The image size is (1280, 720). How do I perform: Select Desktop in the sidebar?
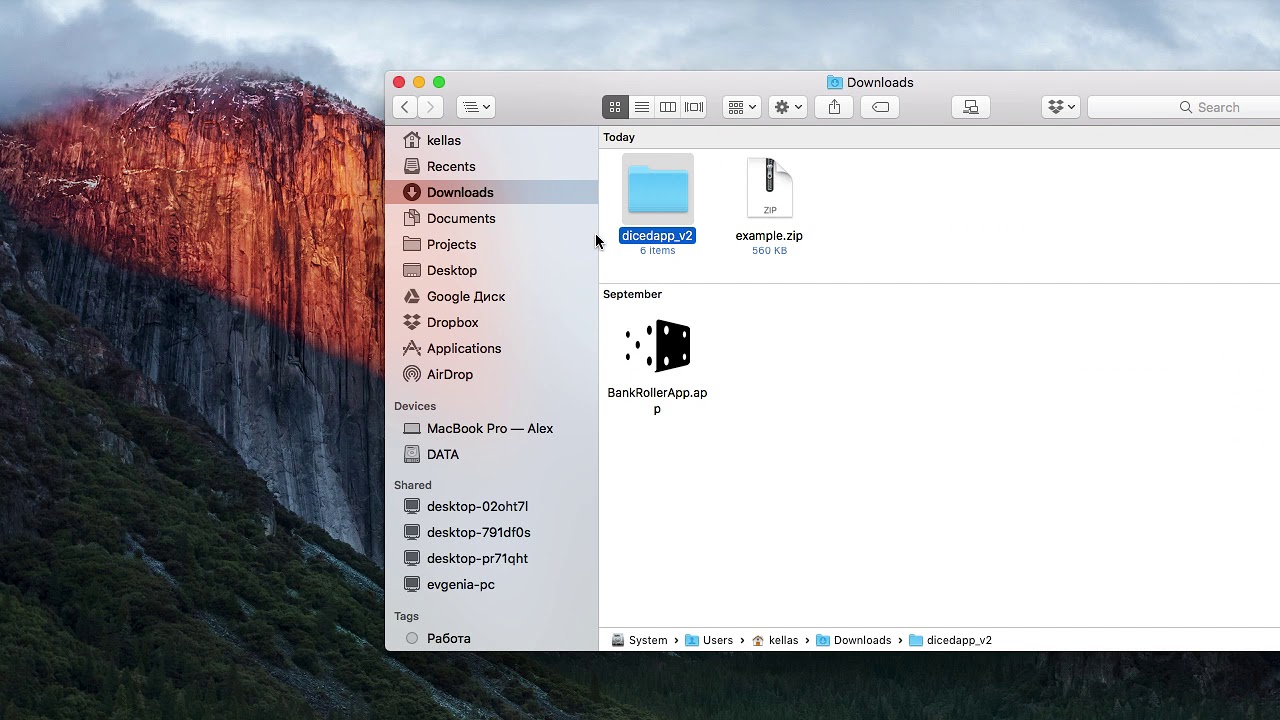click(492, 270)
